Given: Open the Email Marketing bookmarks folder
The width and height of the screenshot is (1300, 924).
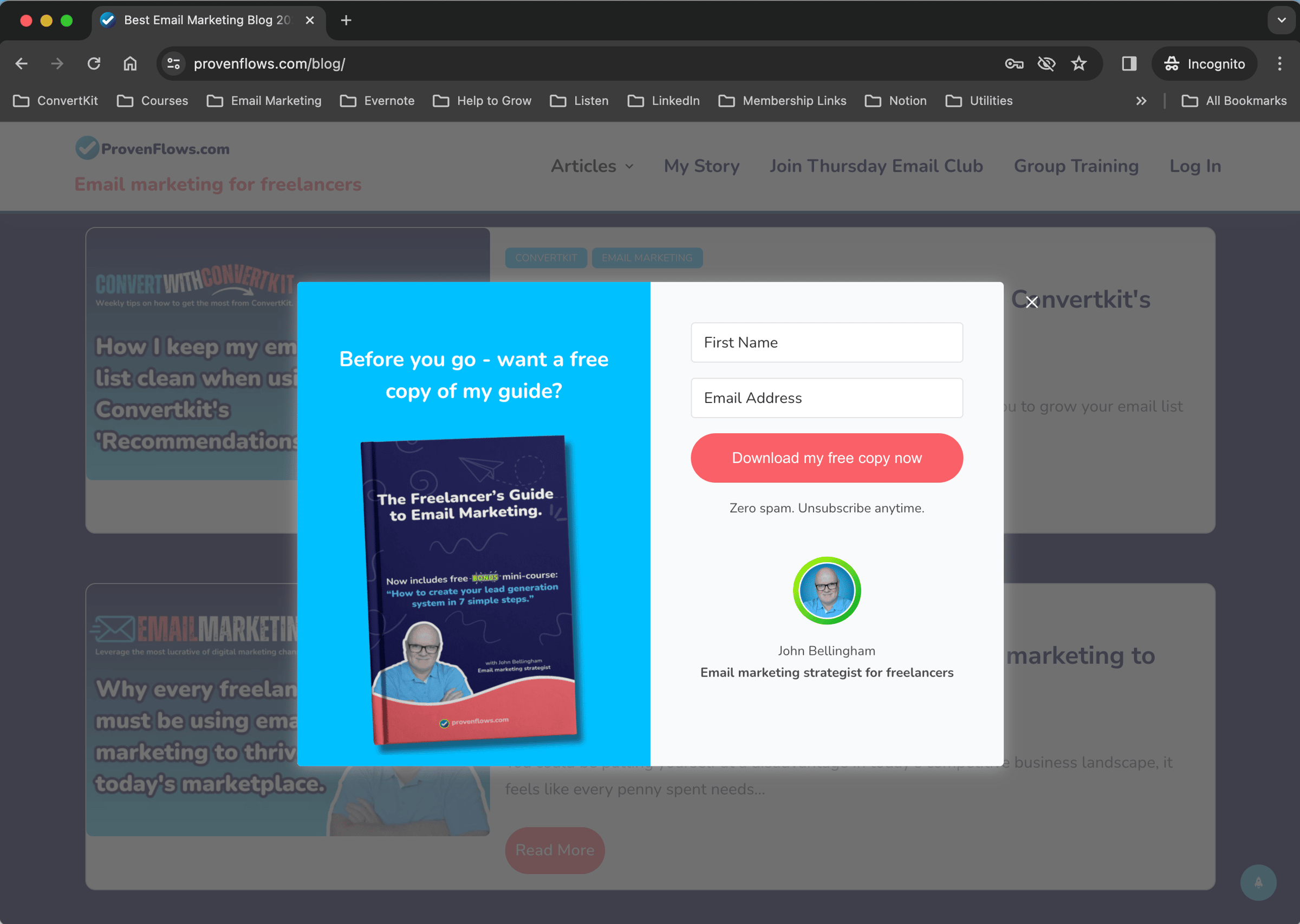Looking at the screenshot, I should tap(264, 101).
